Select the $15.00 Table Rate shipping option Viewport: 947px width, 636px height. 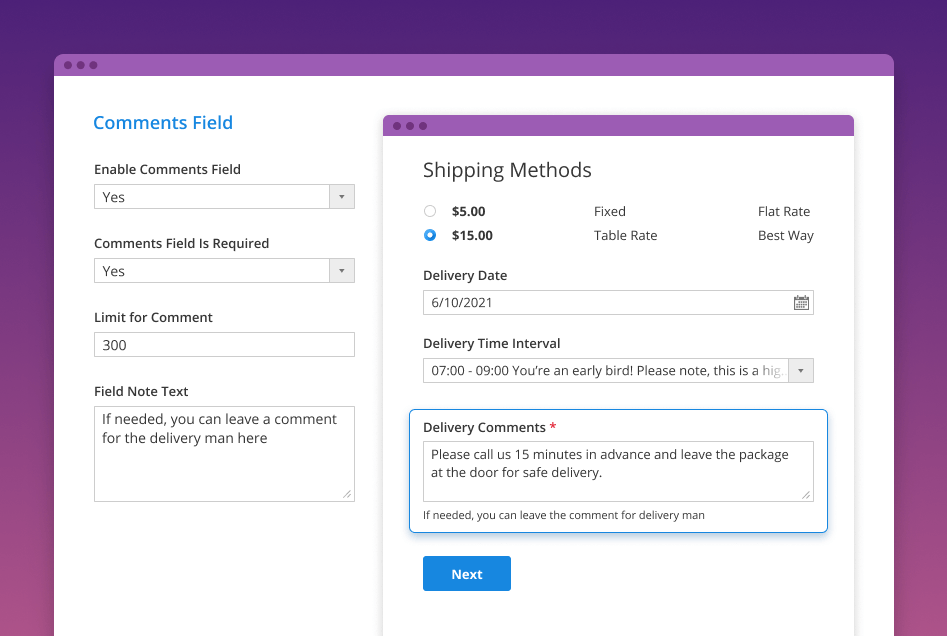click(x=430, y=235)
